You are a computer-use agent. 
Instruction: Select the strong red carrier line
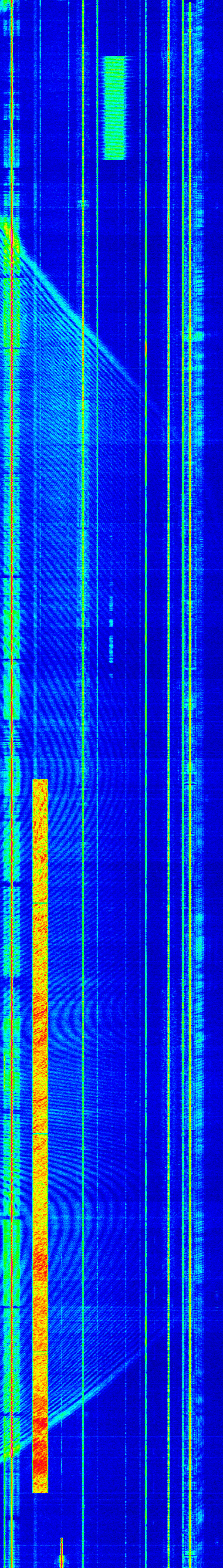click(x=11, y=784)
